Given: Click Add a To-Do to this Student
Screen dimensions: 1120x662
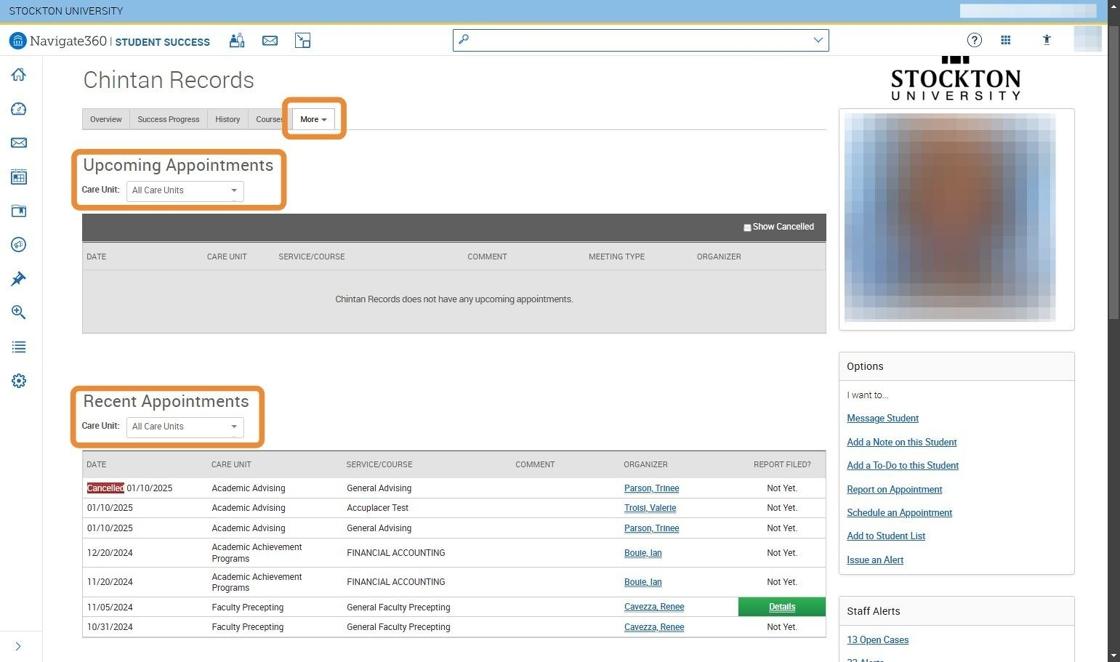Looking at the screenshot, I should point(903,466).
